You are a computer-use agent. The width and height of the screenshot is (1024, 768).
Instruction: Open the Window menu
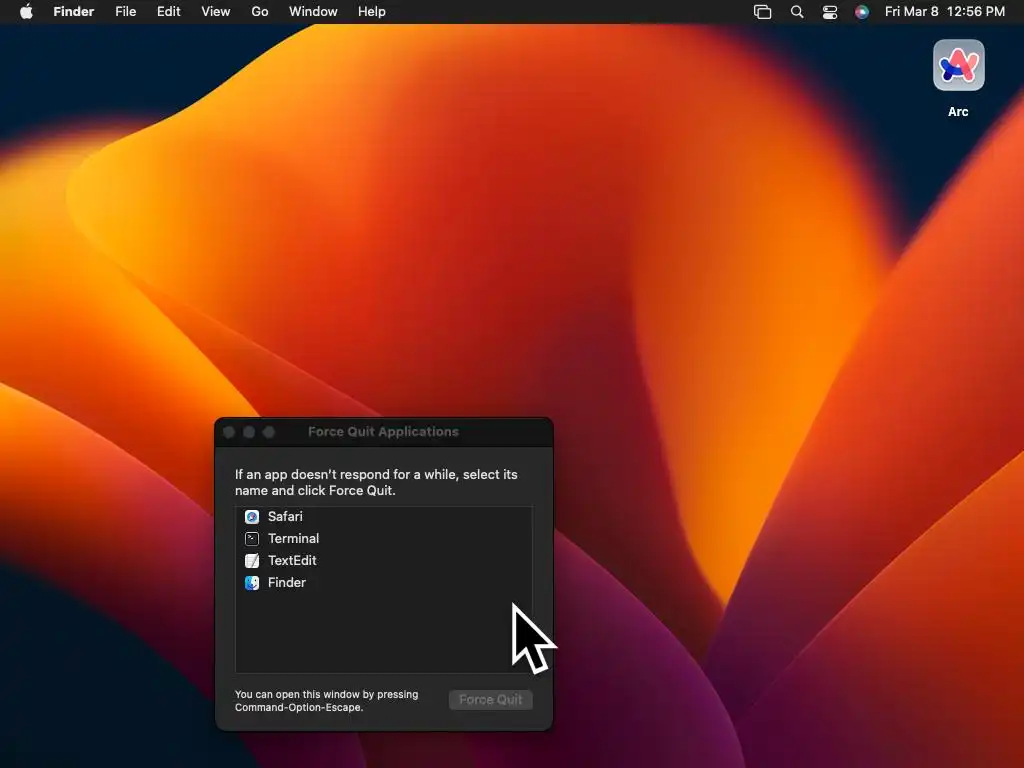313,12
